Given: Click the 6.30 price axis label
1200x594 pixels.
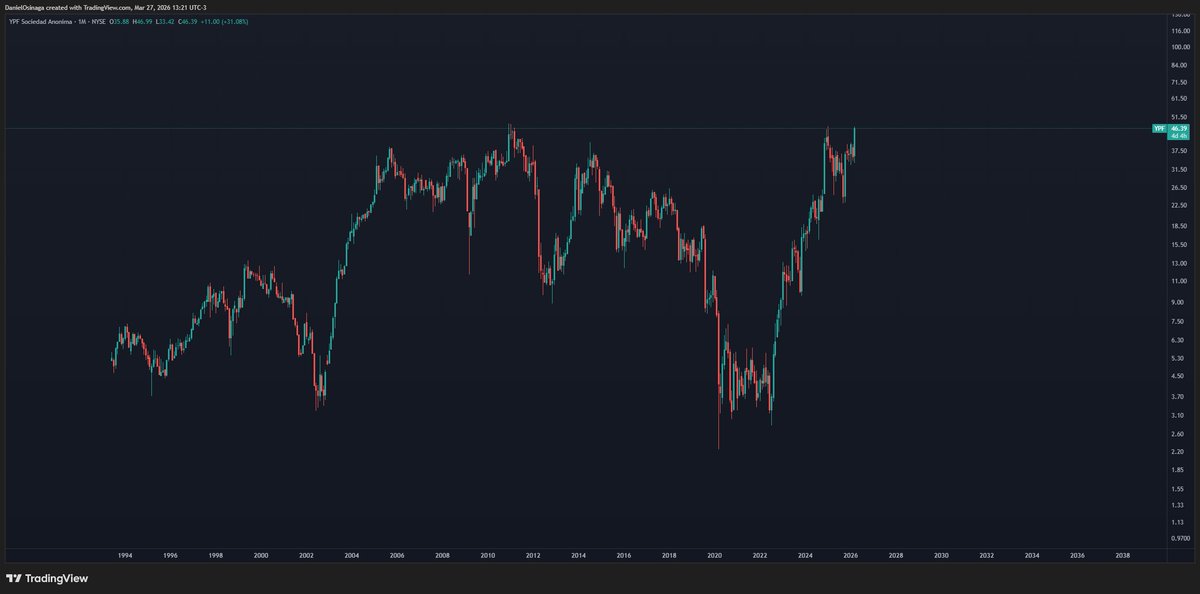Looking at the screenshot, I should click(1177, 340).
